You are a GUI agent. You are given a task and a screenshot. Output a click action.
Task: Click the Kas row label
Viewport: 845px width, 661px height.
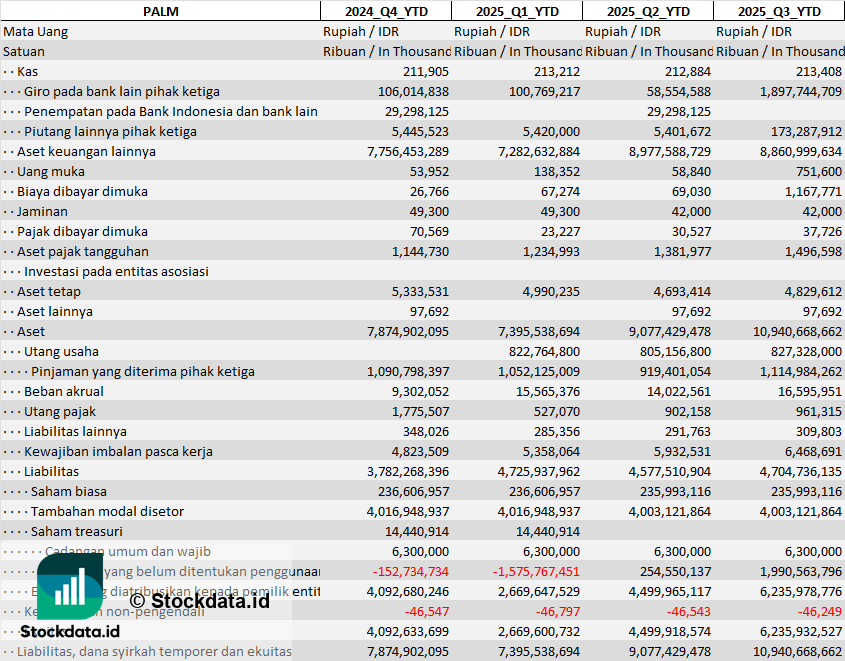coord(28,71)
